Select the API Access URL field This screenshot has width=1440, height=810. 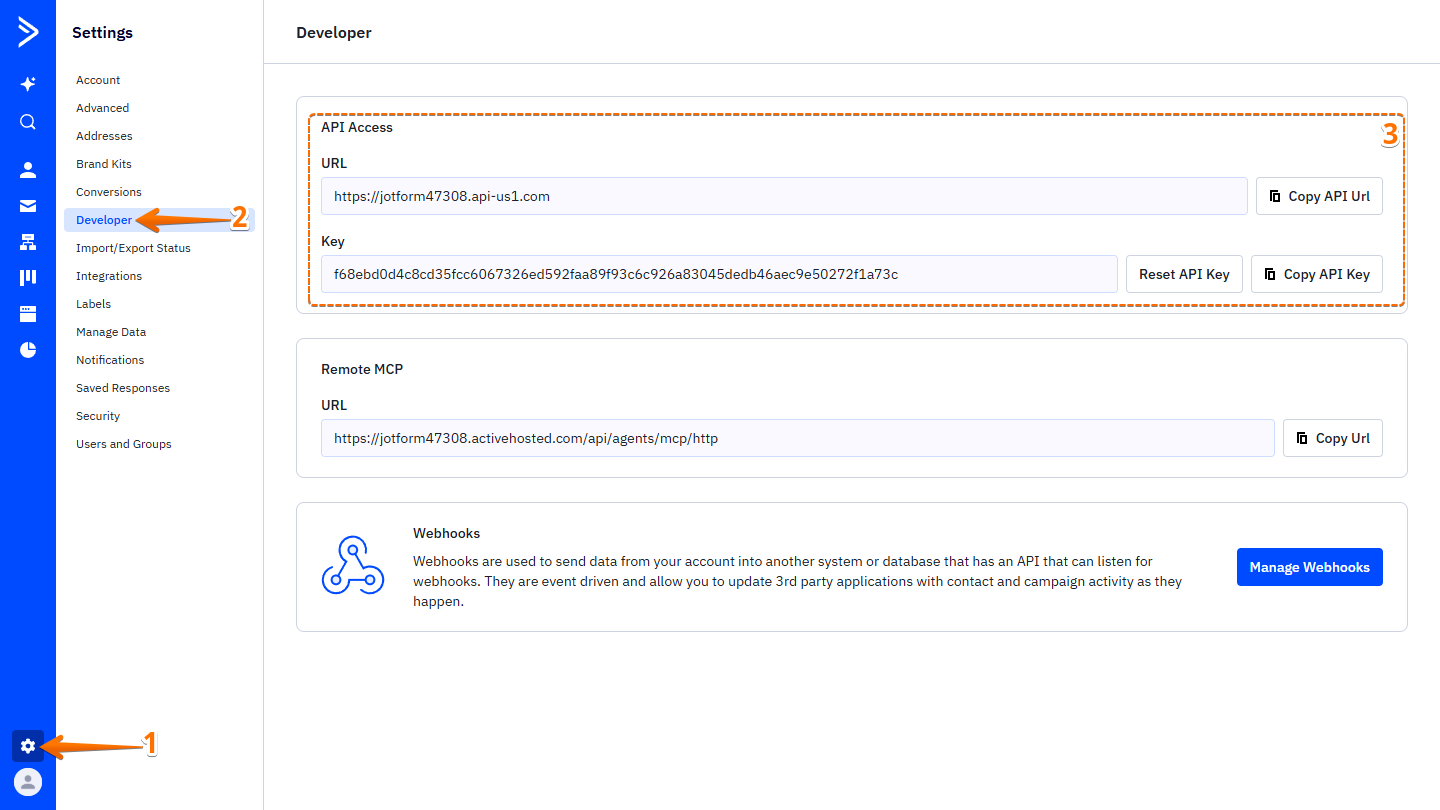tap(784, 196)
